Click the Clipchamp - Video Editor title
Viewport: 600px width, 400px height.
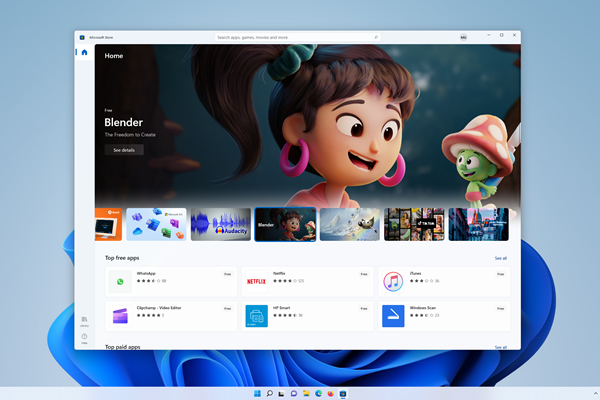[x=159, y=308]
